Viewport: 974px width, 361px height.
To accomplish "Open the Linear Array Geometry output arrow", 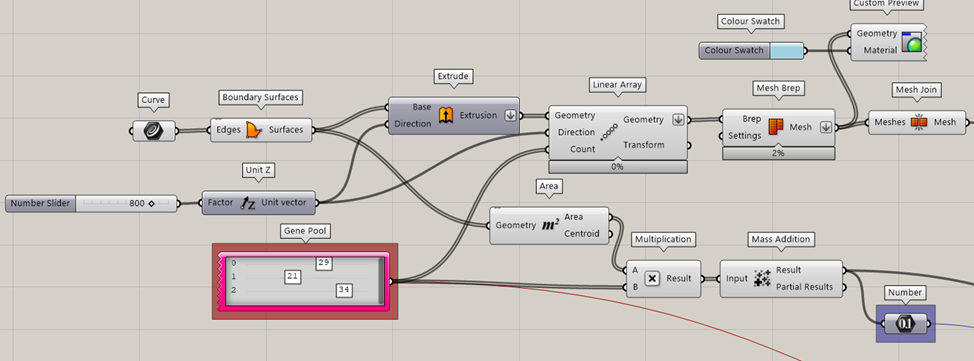I will (x=678, y=120).
